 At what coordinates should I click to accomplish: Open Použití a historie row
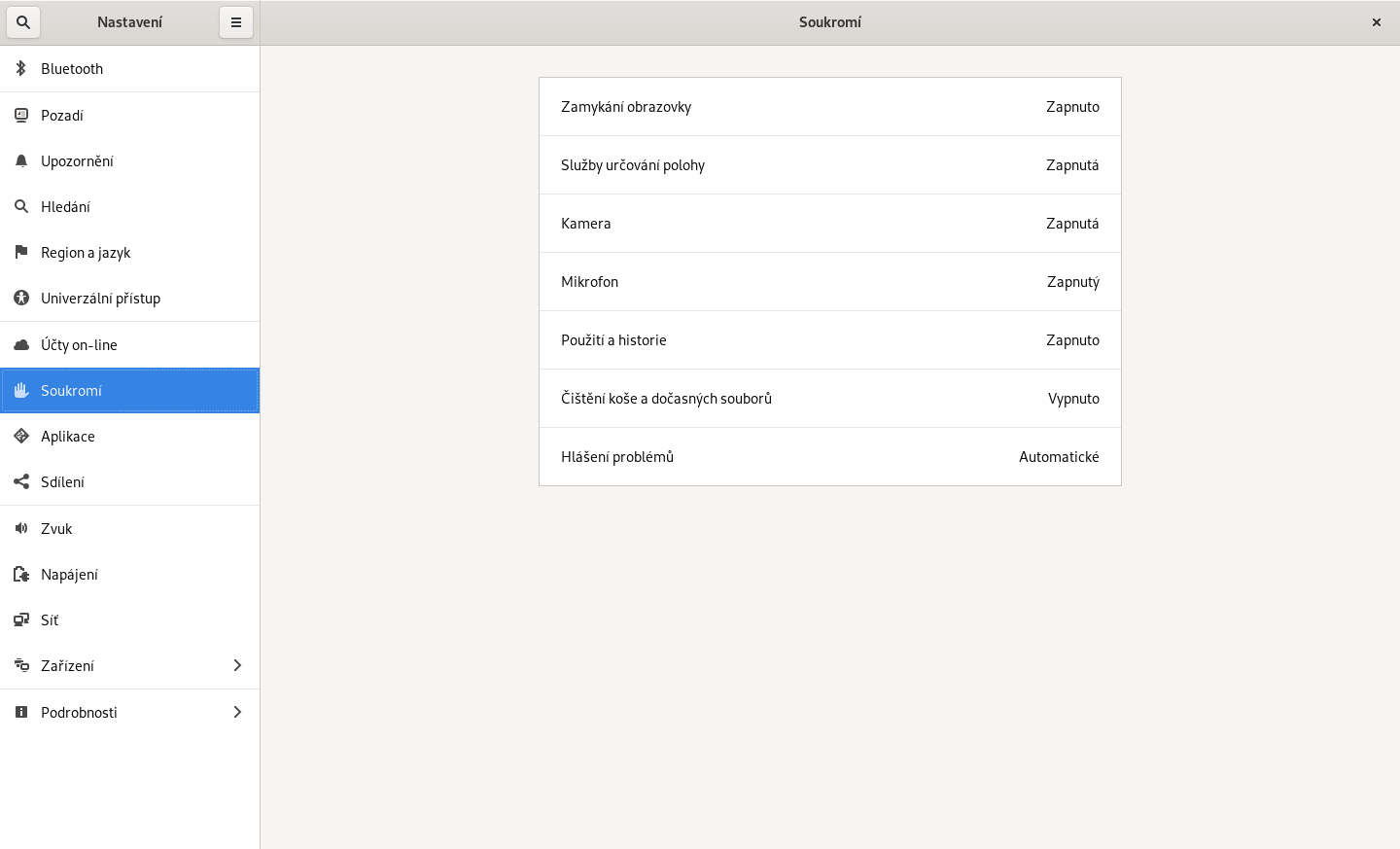click(830, 340)
